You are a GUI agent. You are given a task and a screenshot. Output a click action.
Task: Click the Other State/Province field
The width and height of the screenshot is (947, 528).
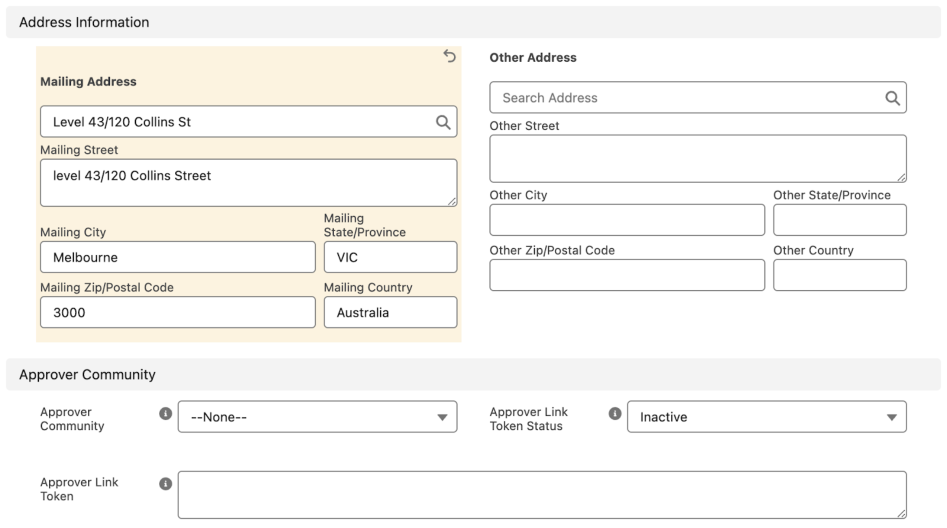pos(840,220)
